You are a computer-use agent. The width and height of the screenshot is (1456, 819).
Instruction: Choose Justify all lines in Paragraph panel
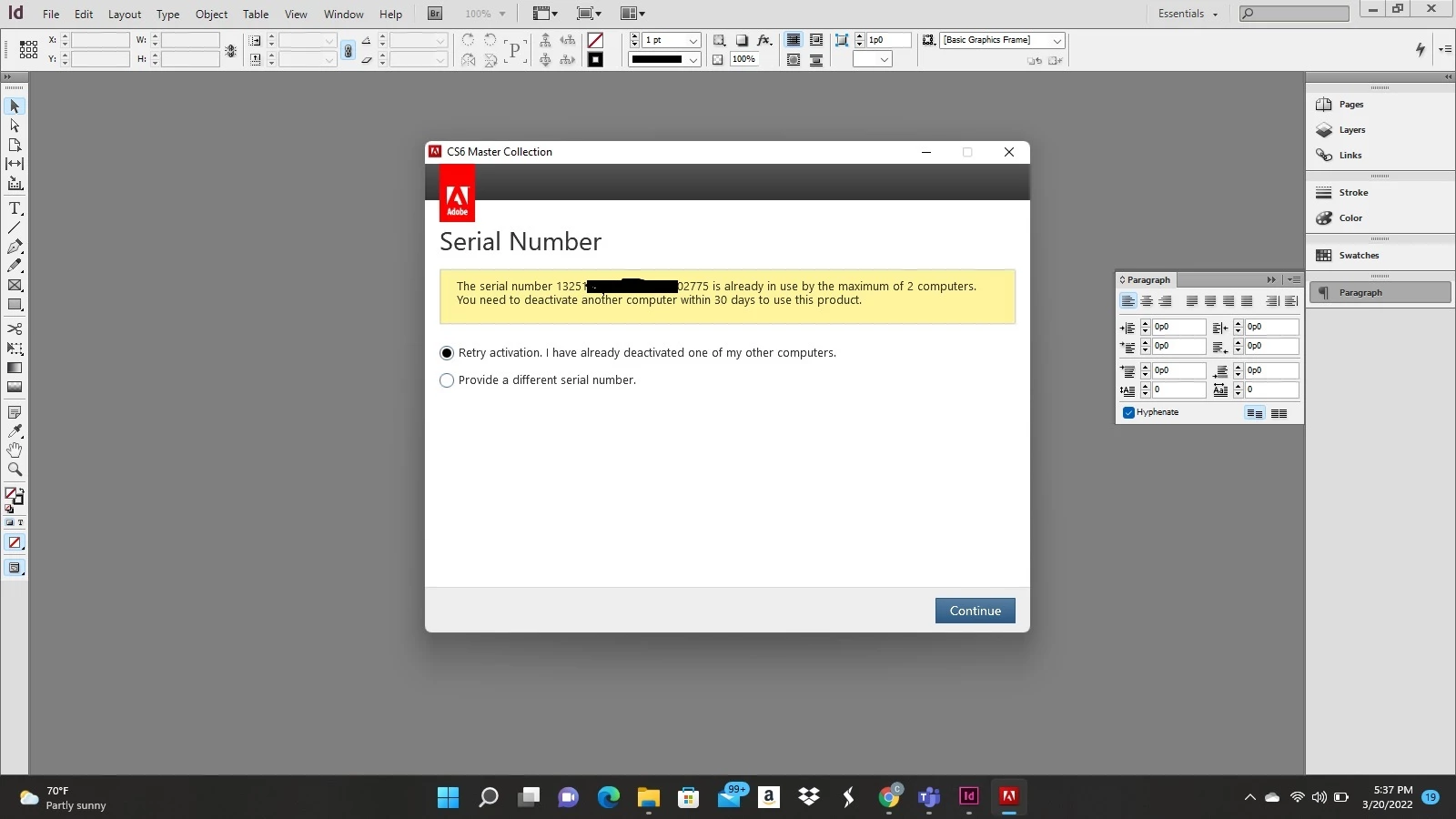pos(1247,301)
